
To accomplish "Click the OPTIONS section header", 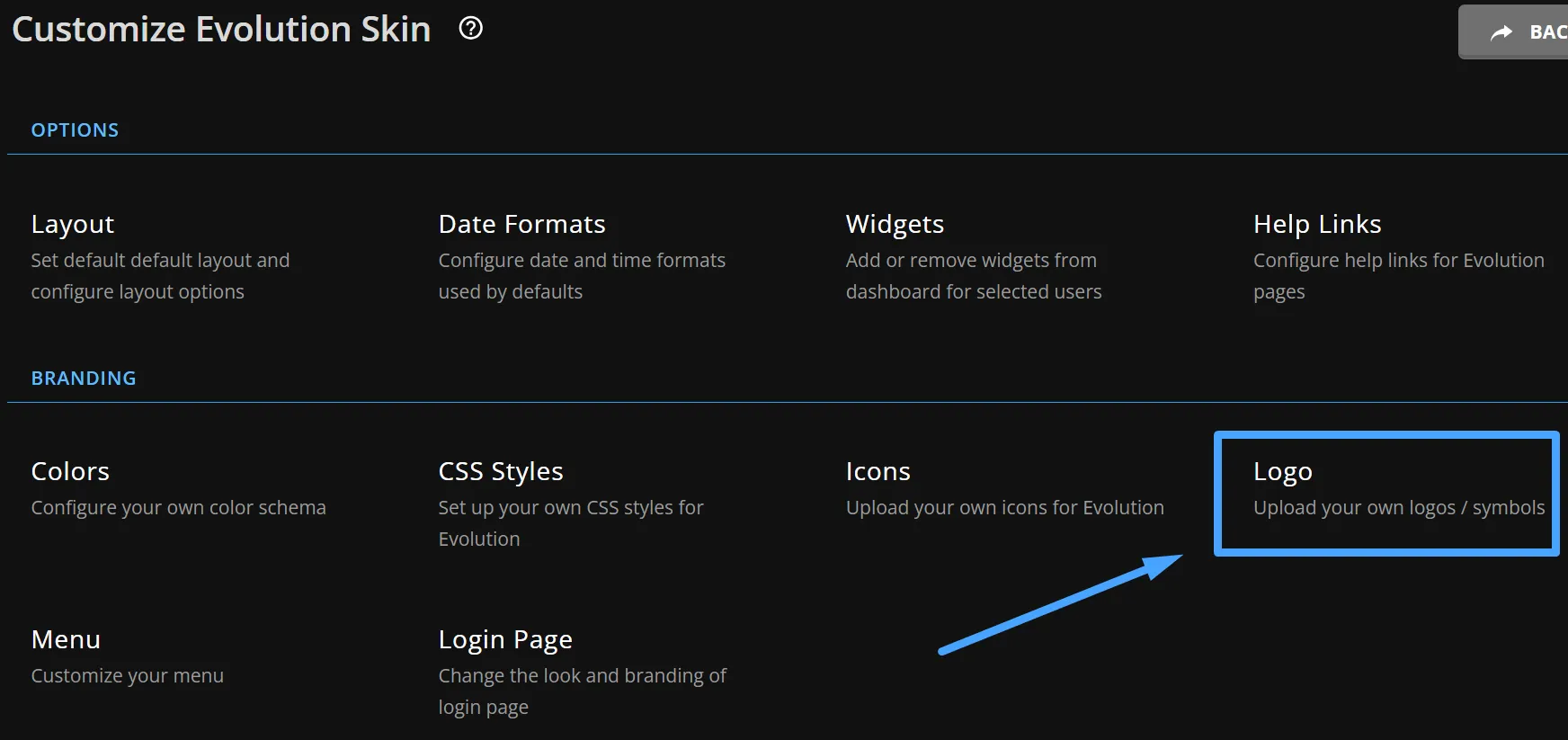I will point(75,130).
